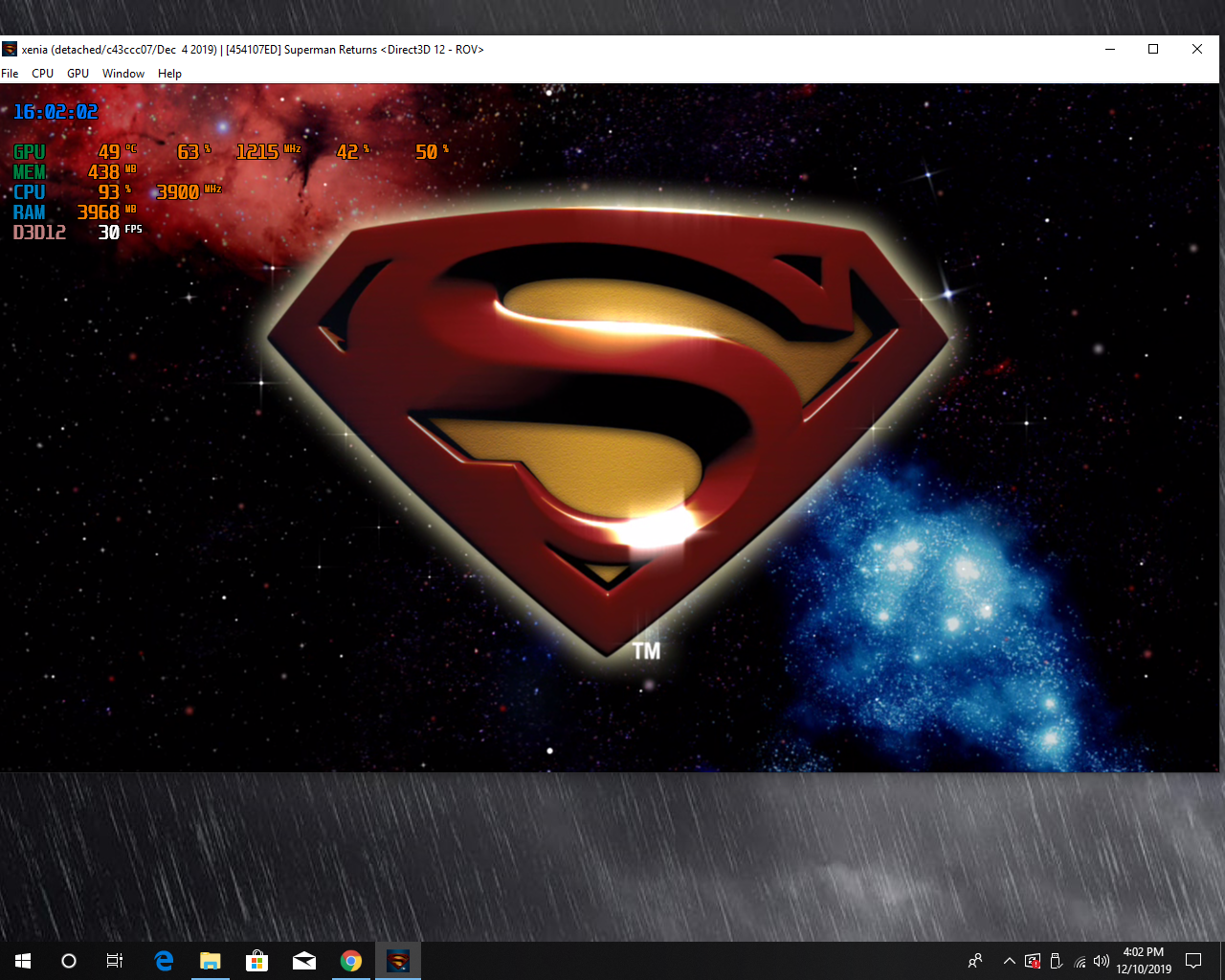Open the Help menu in Xenia
This screenshot has width=1225, height=980.
(169, 73)
